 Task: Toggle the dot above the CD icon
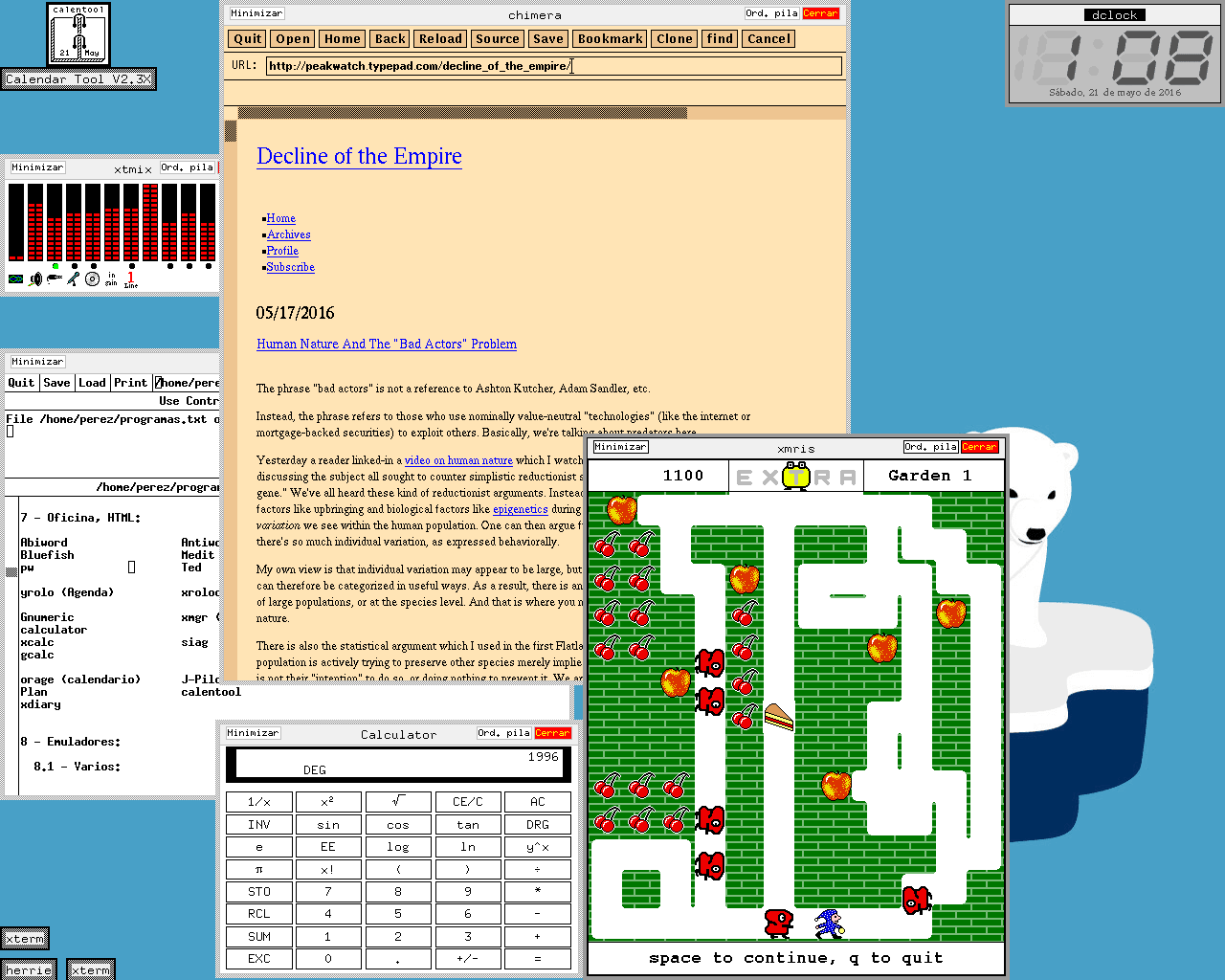93,266
